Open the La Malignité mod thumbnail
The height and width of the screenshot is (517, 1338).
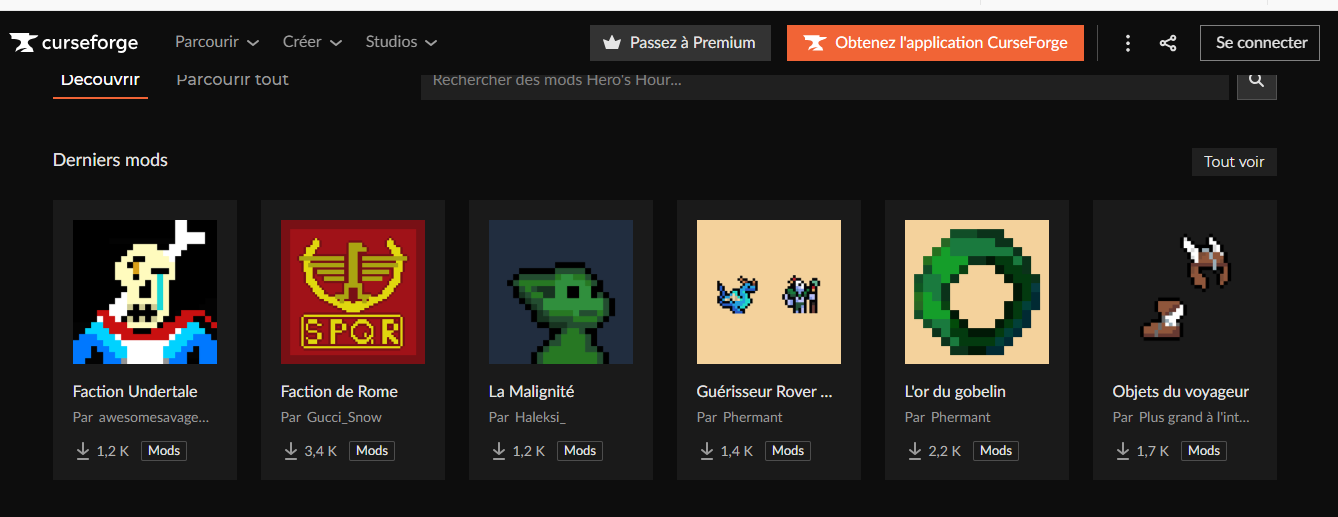[x=561, y=292]
